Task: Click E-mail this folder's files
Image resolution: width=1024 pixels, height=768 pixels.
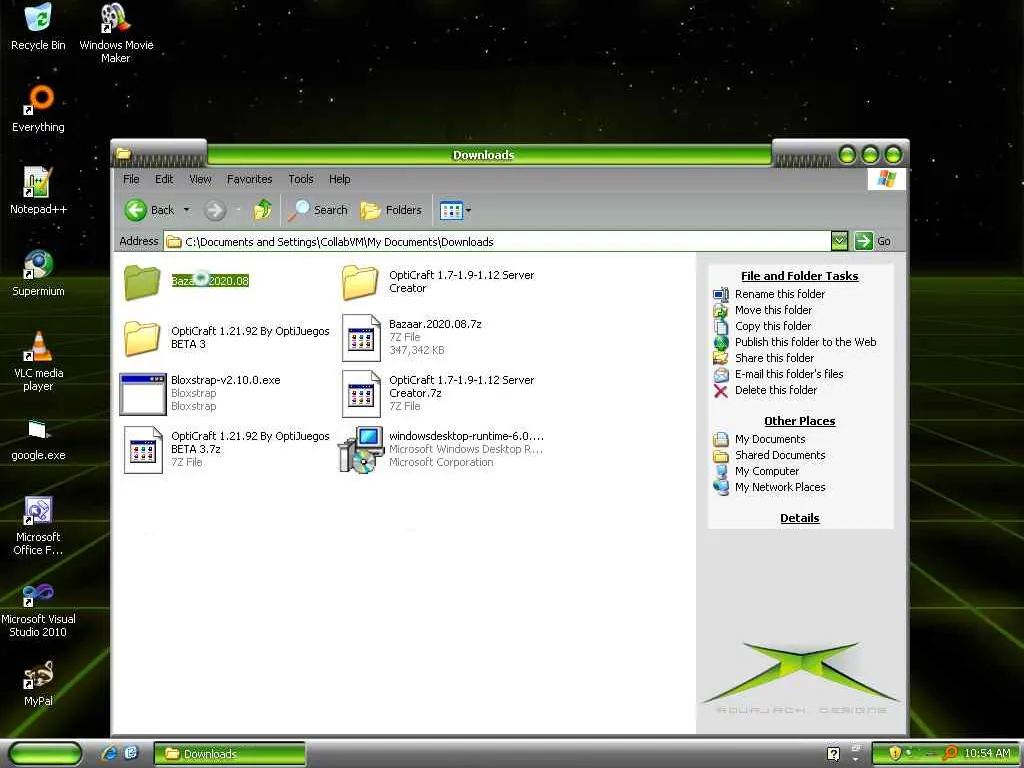Action: (x=789, y=374)
